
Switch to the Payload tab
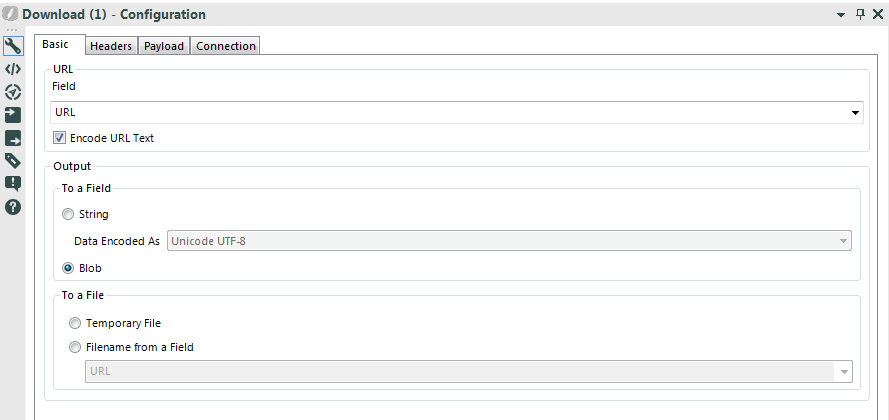pyautogui.click(x=164, y=46)
